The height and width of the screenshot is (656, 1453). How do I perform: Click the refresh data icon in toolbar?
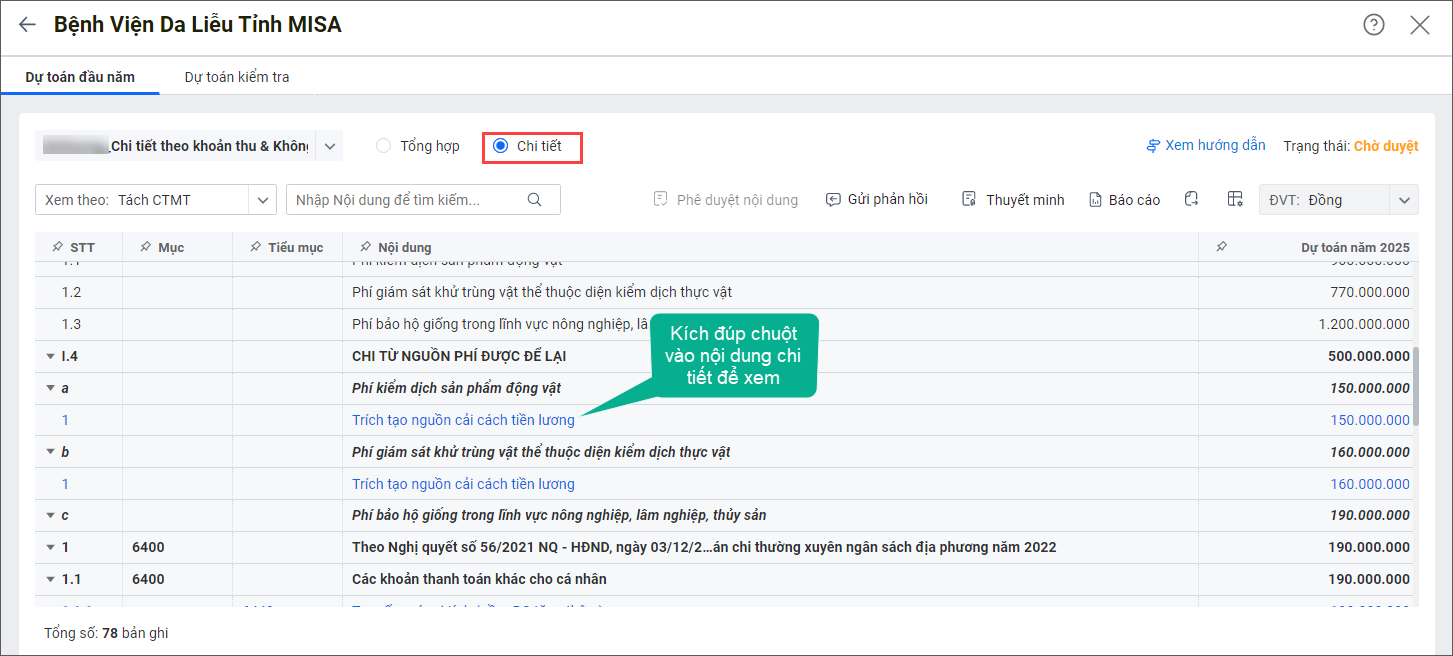[x=1191, y=199]
